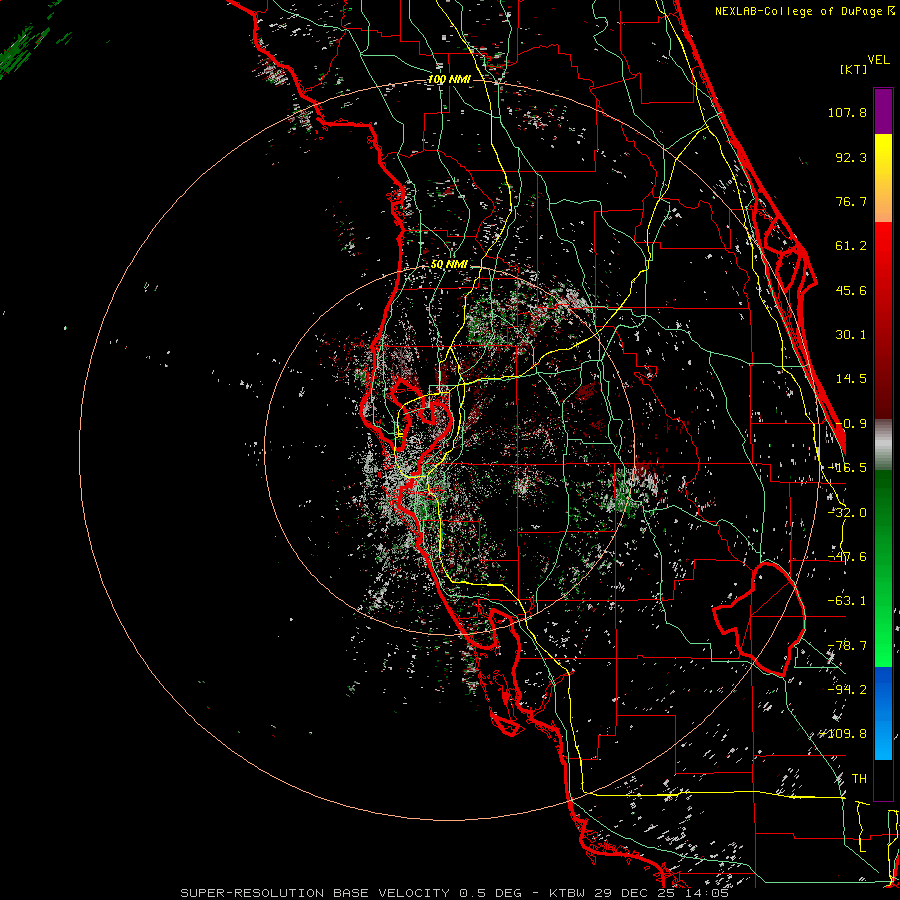Click the TH label on the legend
This screenshot has width=900, height=900.
pos(859,779)
